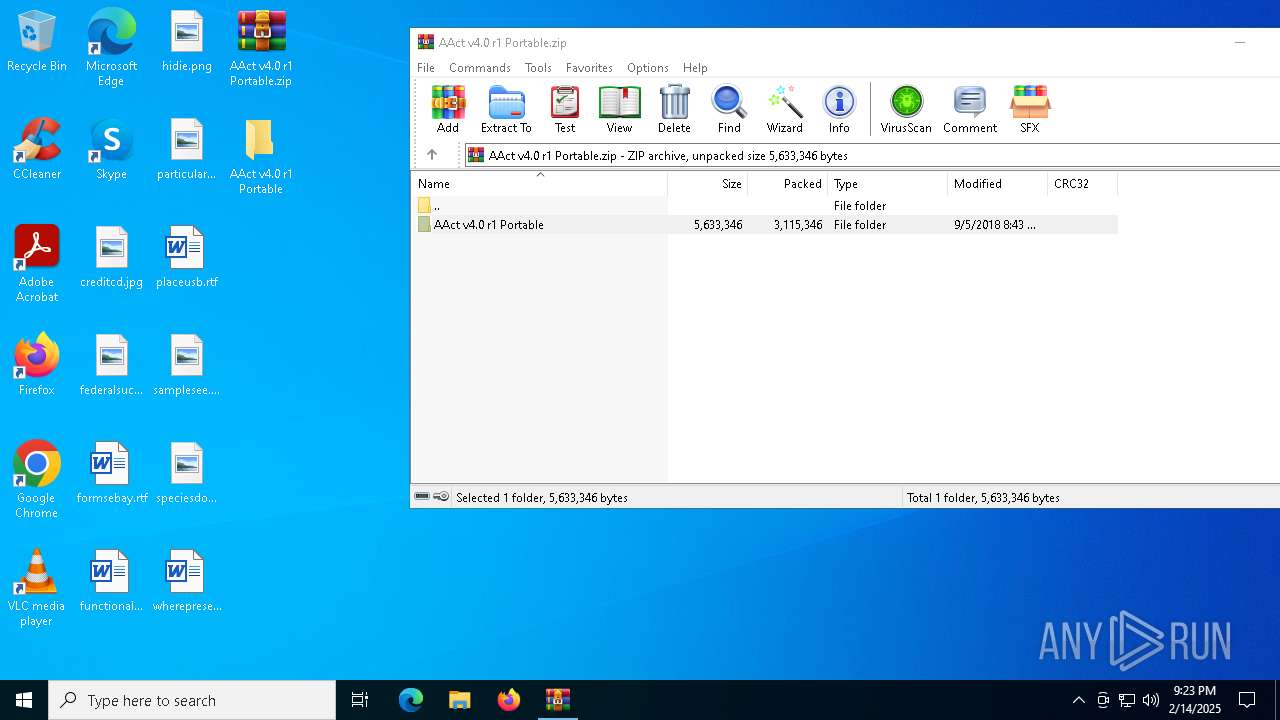
Task: Show archive Info
Action: [839, 109]
